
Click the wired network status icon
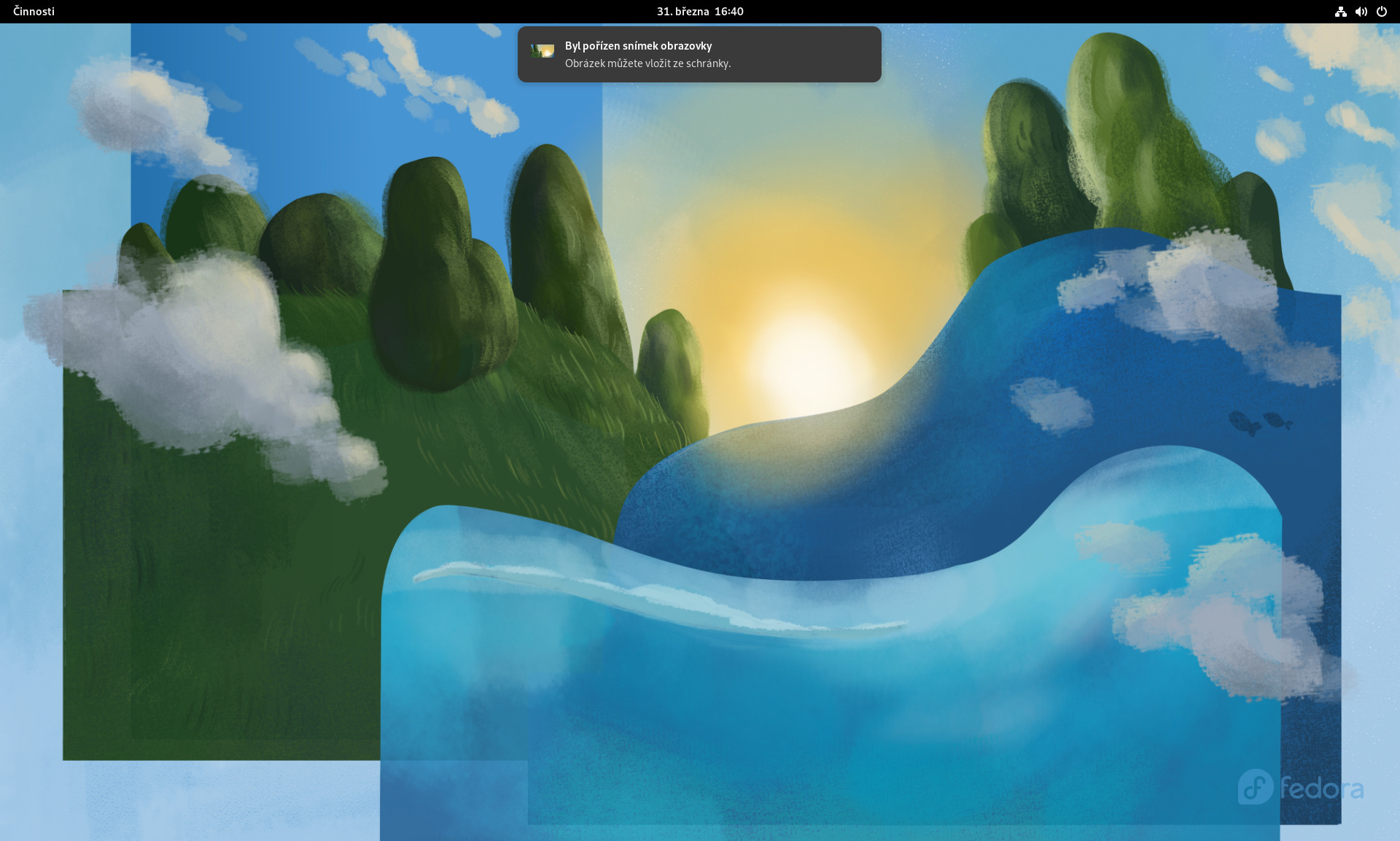[x=1340, y=11]
